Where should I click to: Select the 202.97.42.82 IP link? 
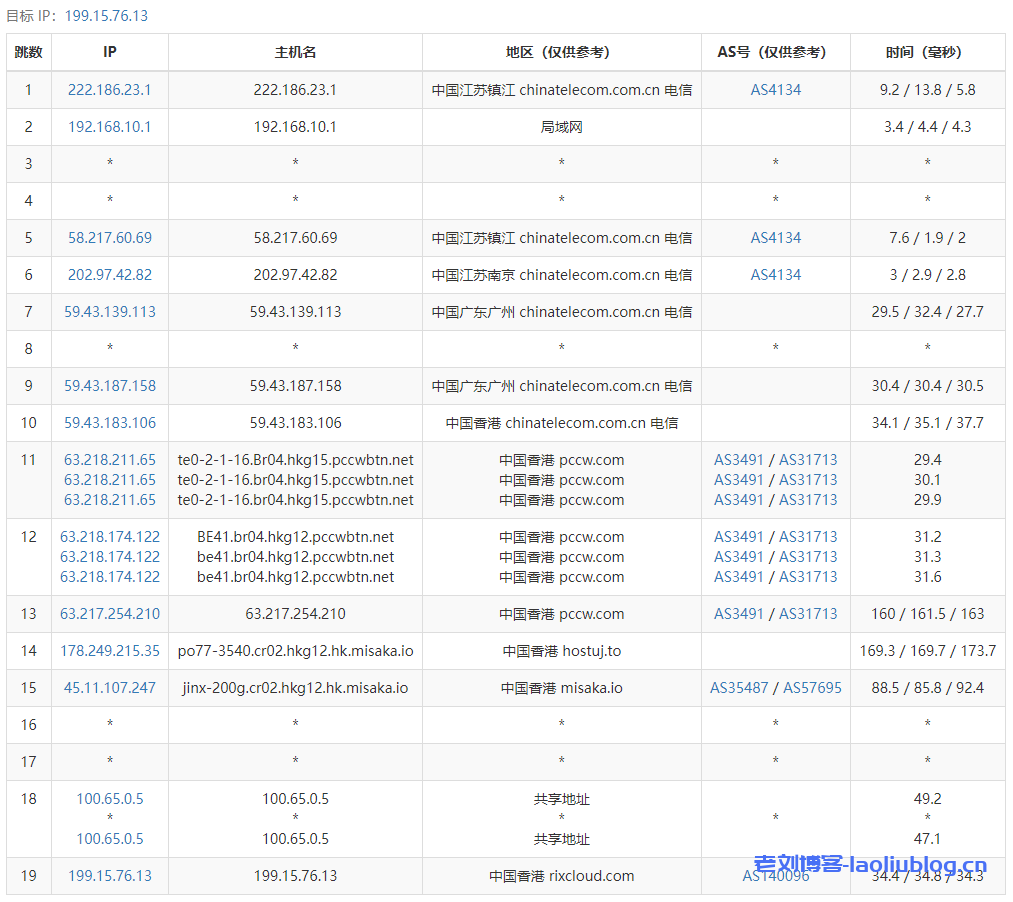point(110,275)
